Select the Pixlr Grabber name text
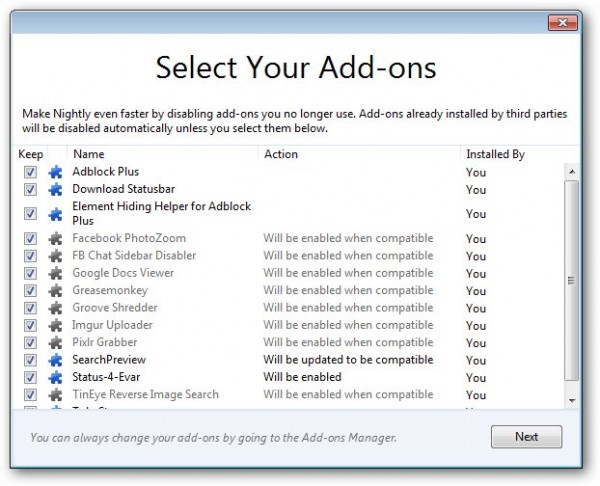Image resolution: width=600 pixels, height=486 pixels. click(x=104, y=342)
